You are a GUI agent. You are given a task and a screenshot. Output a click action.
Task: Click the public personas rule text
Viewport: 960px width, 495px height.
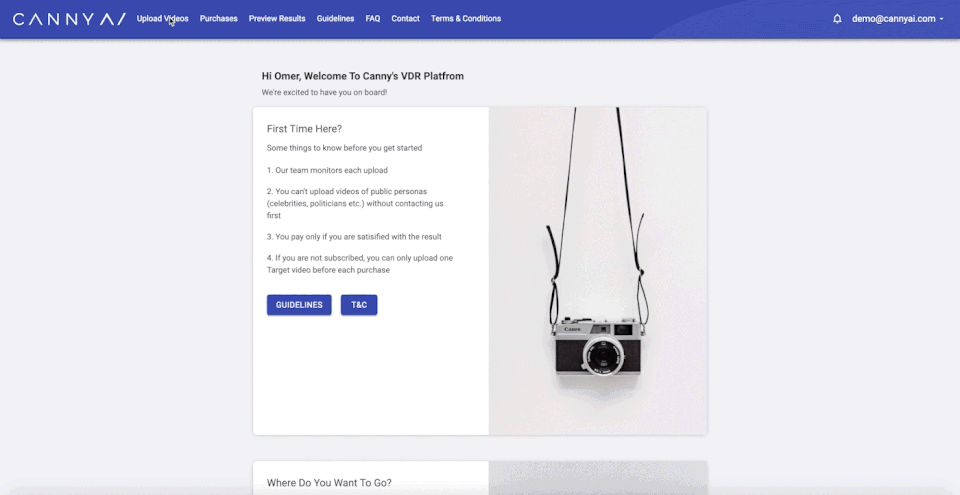[355, 203]
